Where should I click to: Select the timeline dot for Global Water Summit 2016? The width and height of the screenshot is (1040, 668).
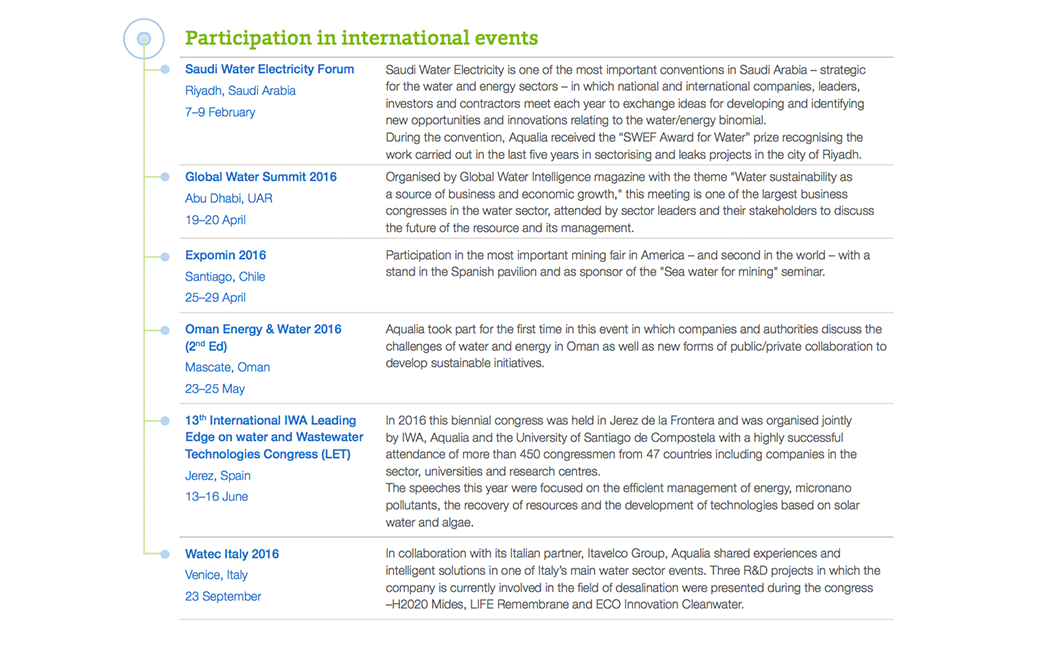click(x=165, y=177)
